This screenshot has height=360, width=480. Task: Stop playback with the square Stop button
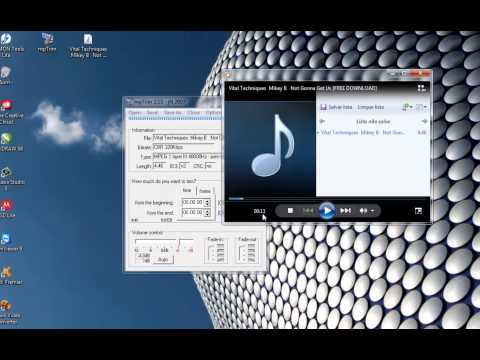click(x=290, y=211)
